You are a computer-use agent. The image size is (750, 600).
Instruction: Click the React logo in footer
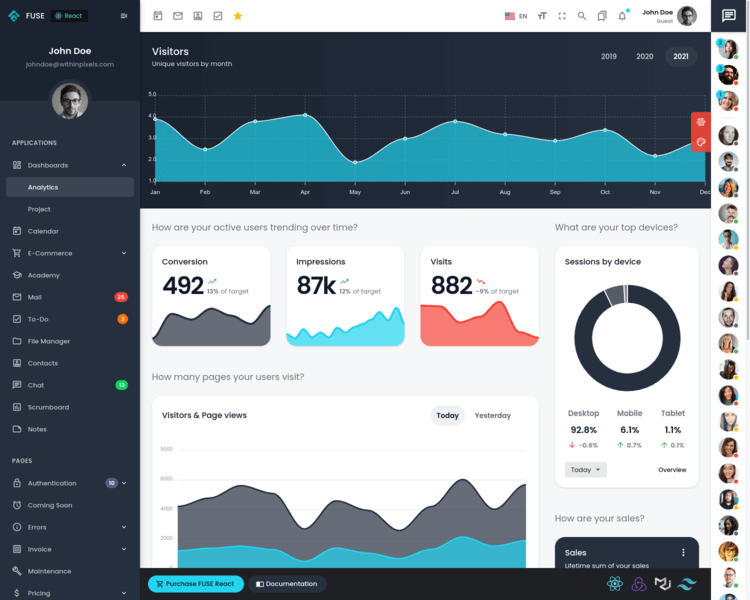coord(615,584)
